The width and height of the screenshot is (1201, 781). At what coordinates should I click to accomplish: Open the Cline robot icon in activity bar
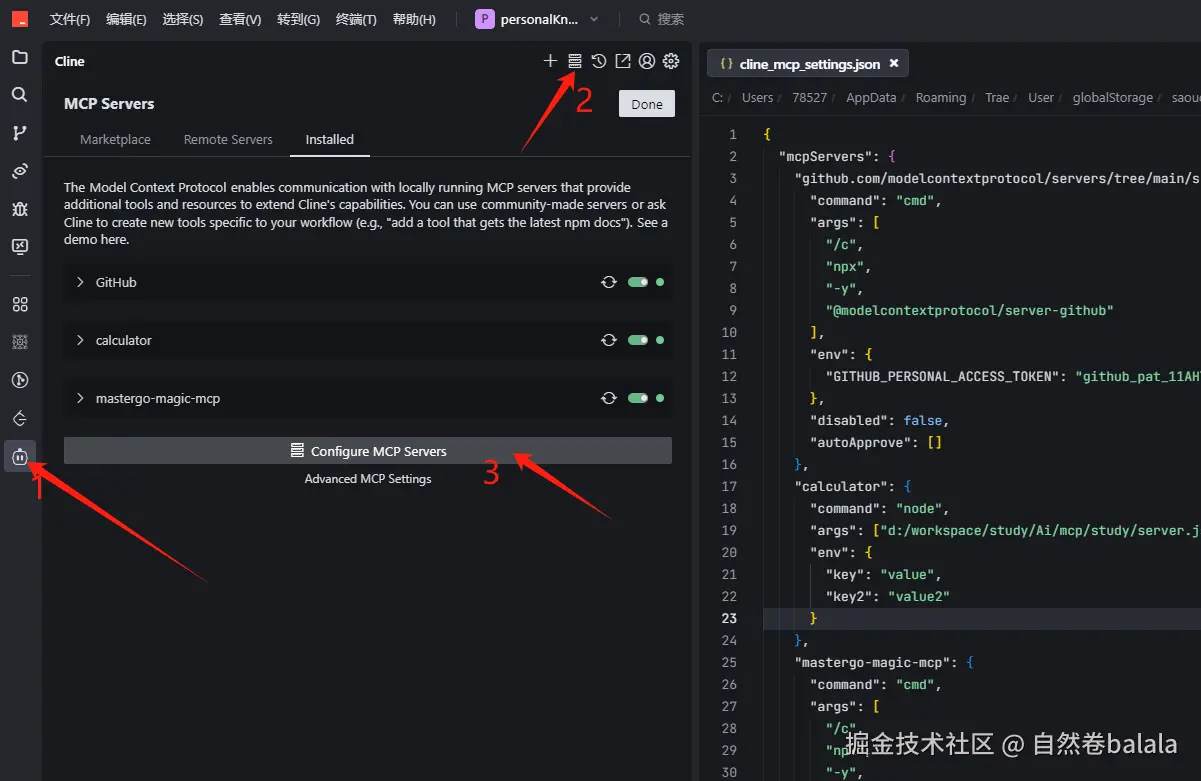click(x=19, y=457)
